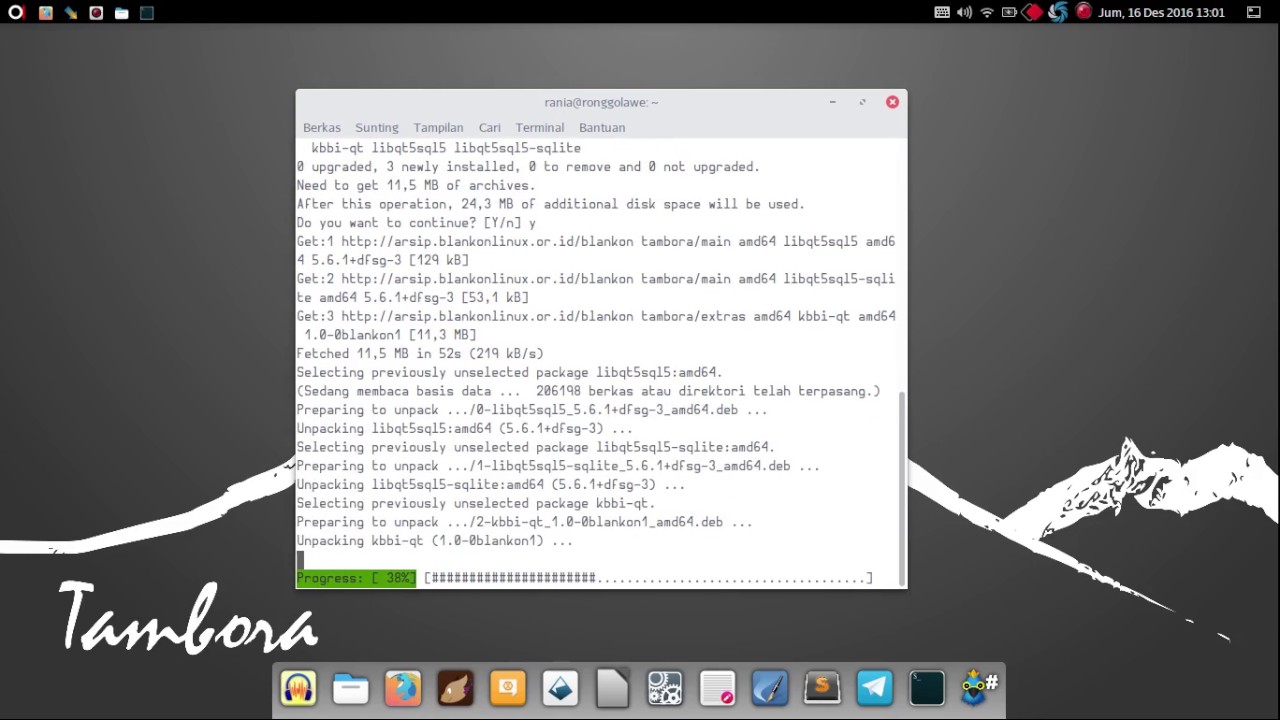
Task: Click the 'Preparing to unpack .../0-libqt5sql5' line
Action: [x=532, y=410]
